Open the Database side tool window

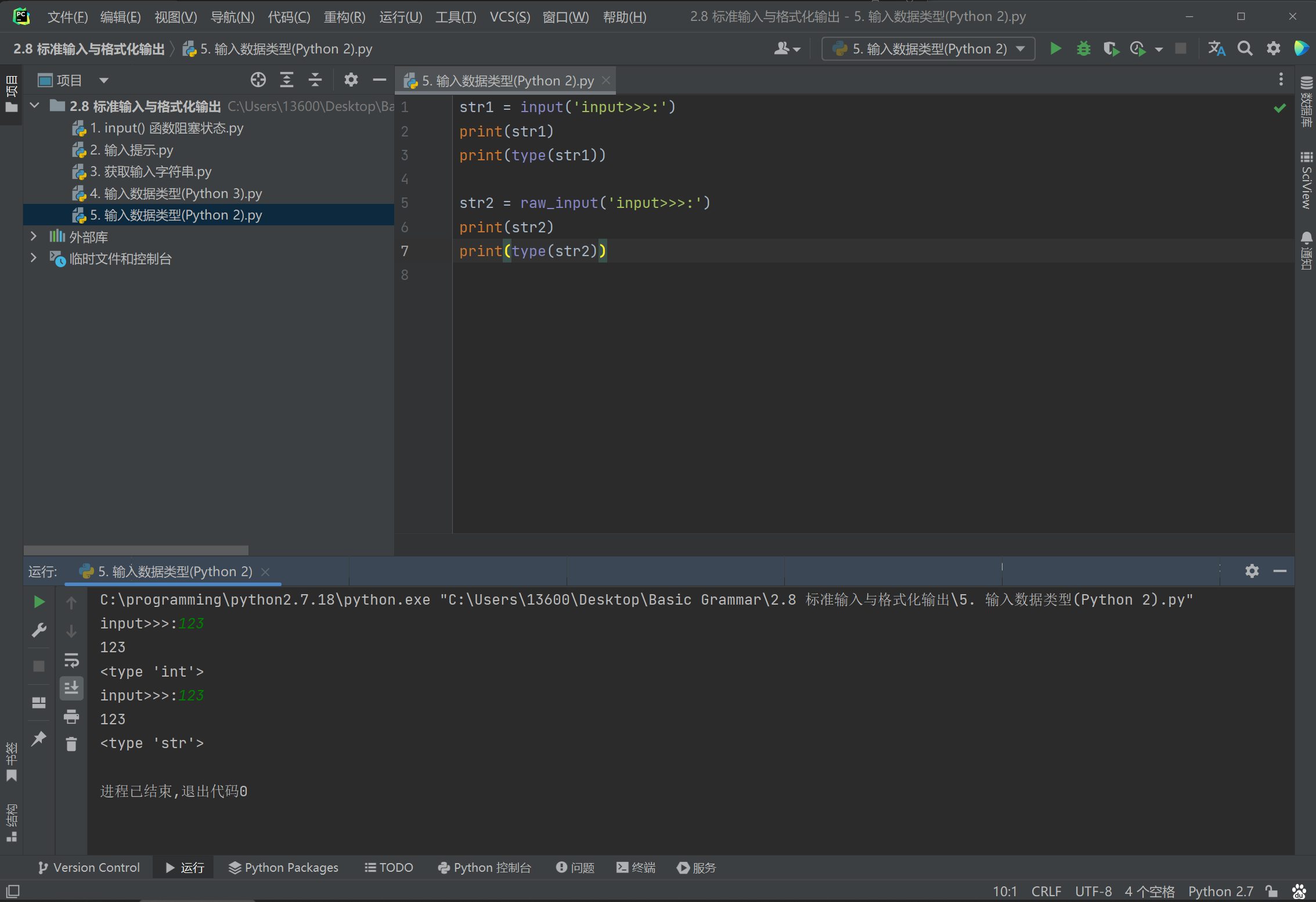(1306, 102)
